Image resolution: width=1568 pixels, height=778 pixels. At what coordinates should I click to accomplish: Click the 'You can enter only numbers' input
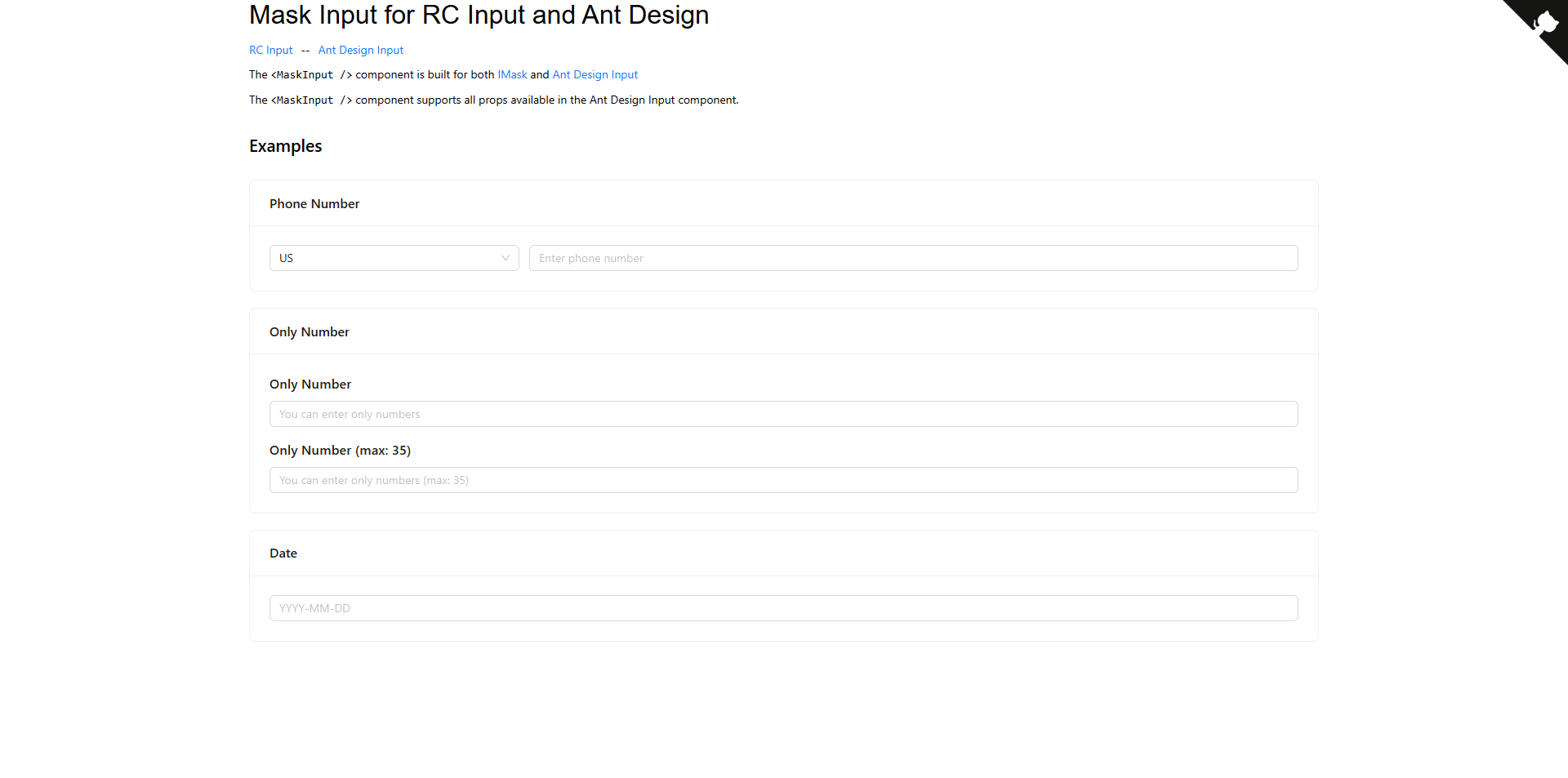coord(783,414)
